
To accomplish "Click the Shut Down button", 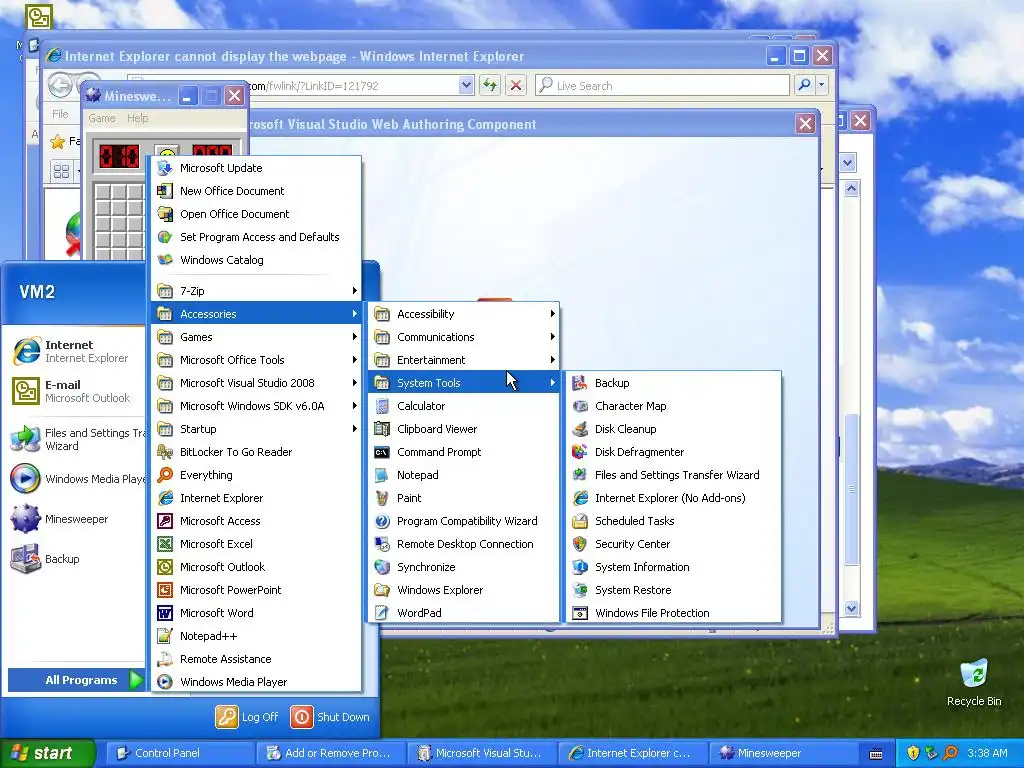I will 330,717.
